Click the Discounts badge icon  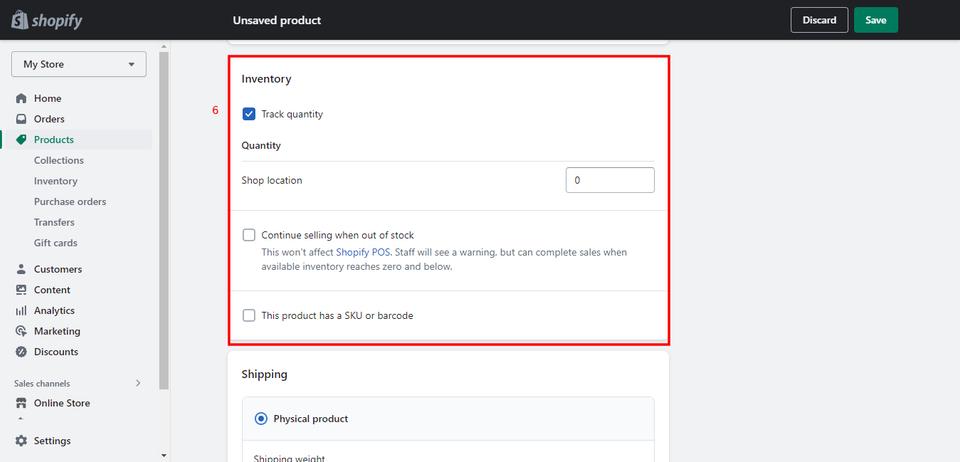pos(21,352)
